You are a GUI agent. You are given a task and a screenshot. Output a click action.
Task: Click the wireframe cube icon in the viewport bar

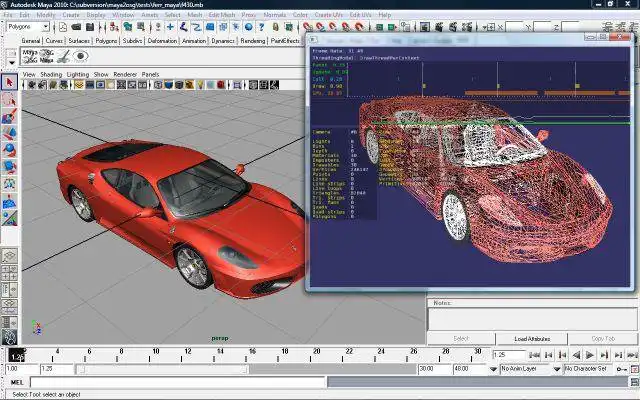point(158,85)
